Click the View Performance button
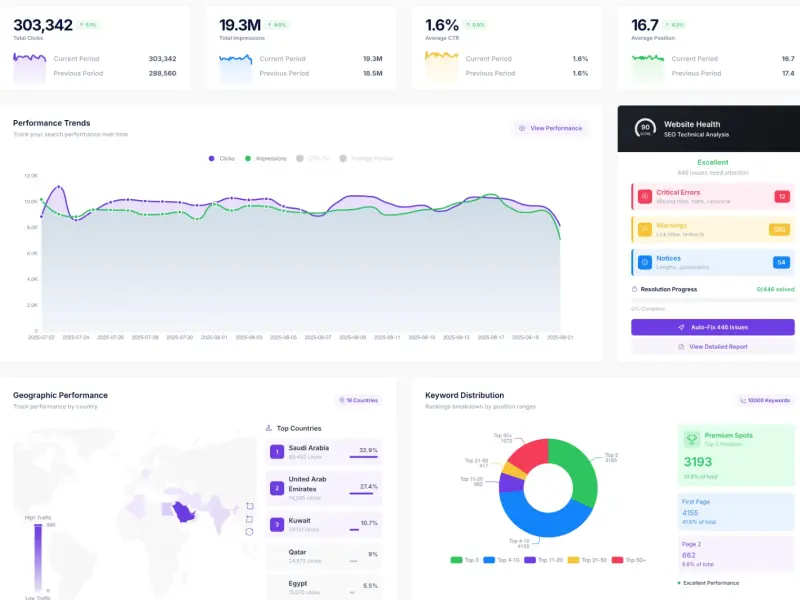Screen dimensions: 800x600 [551, 128]
